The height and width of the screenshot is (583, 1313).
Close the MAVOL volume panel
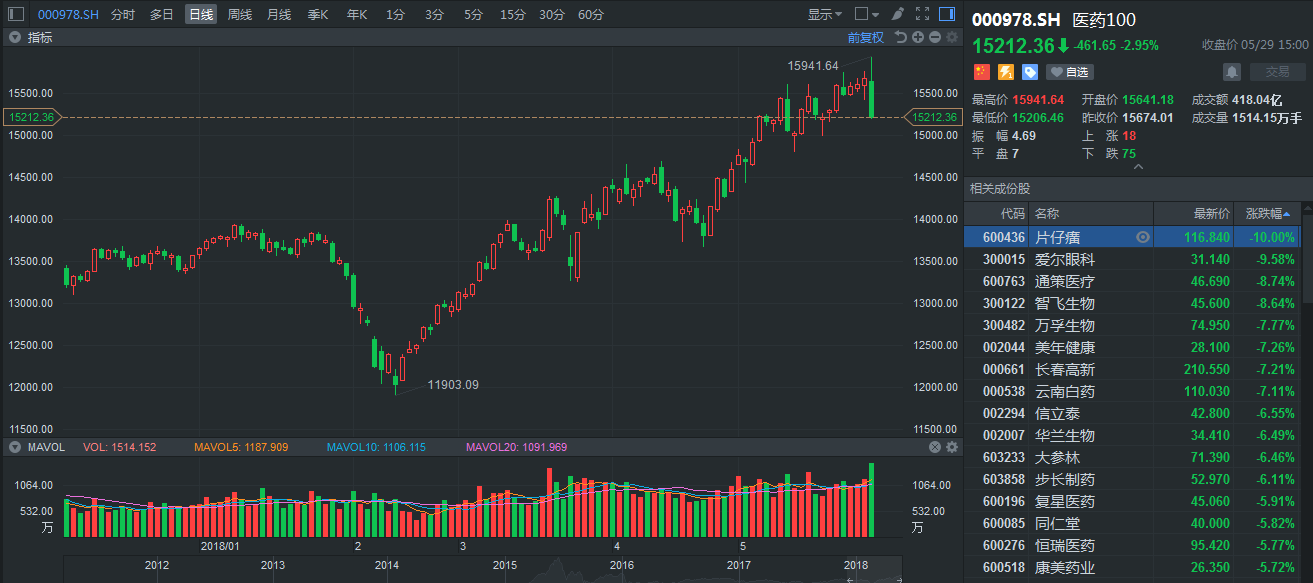pos(935,447)
